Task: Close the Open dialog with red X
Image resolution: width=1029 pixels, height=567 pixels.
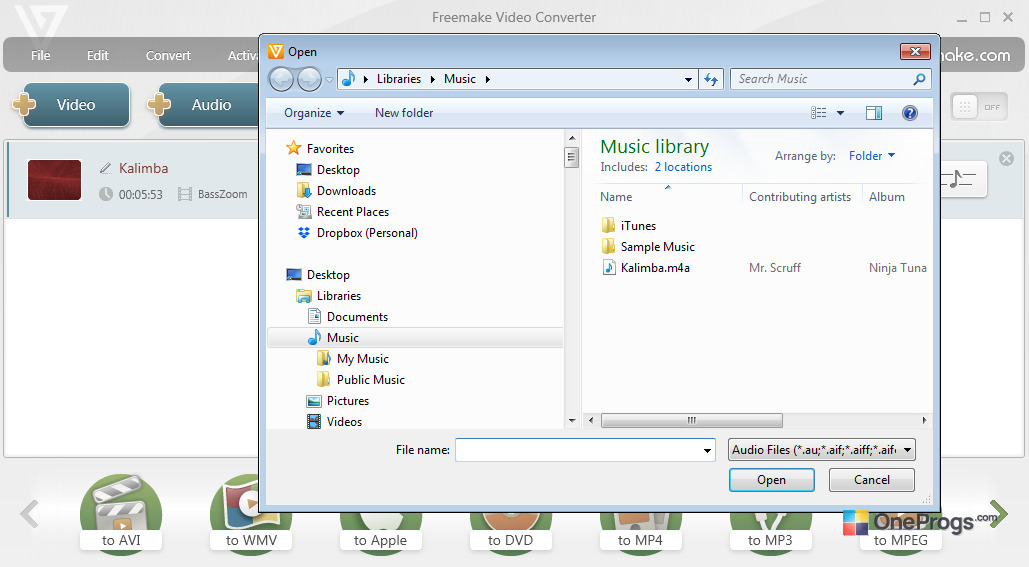Action: pos(915,51)
